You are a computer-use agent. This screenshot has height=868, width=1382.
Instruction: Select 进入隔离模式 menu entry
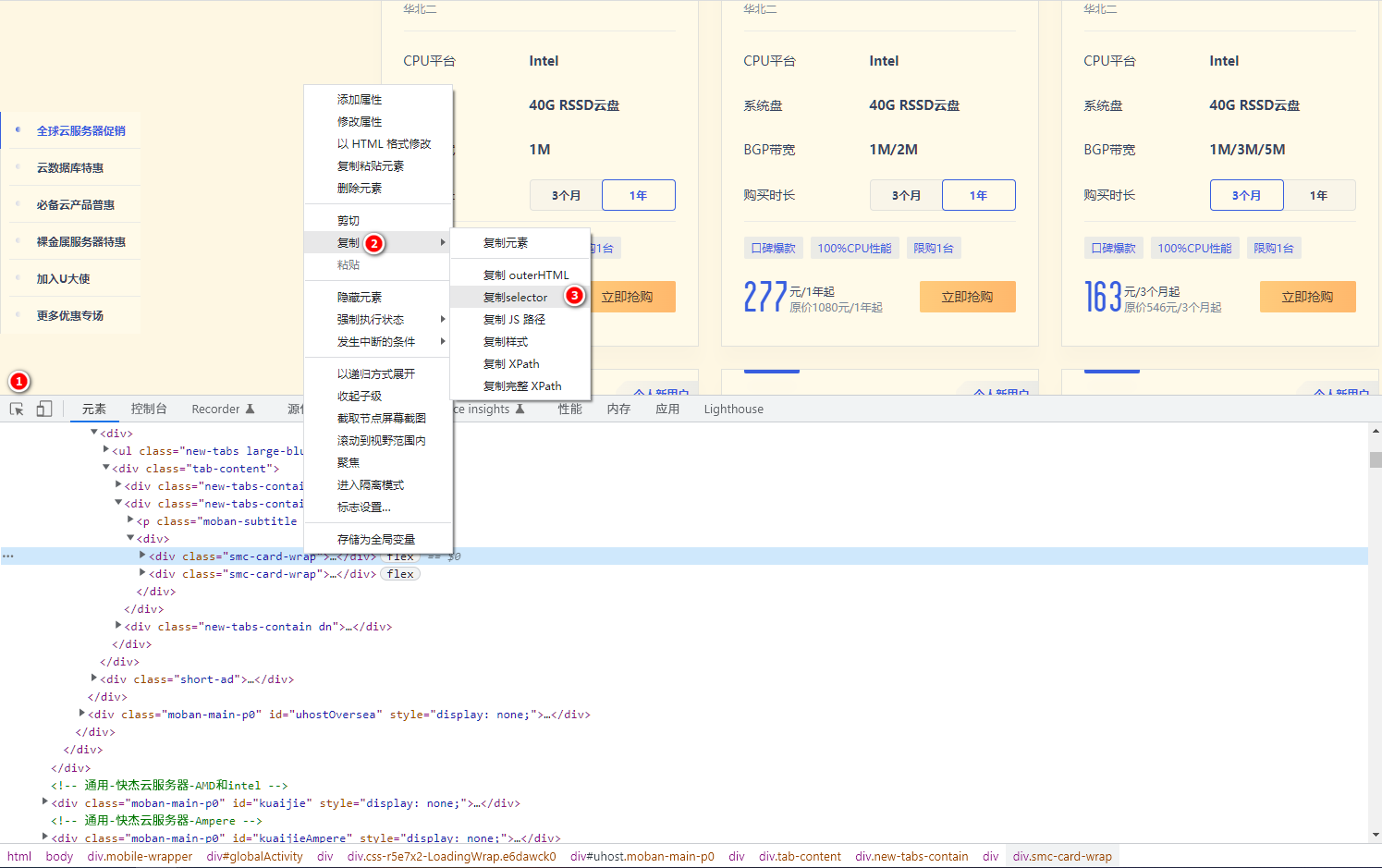coord(378,485)
